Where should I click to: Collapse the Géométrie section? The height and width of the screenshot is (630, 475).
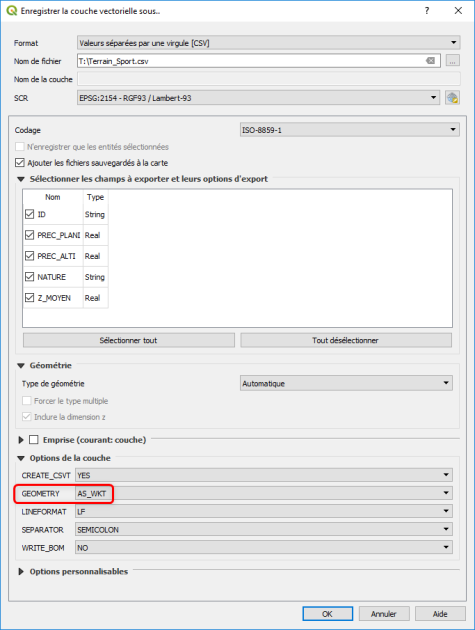pos(21,366)
